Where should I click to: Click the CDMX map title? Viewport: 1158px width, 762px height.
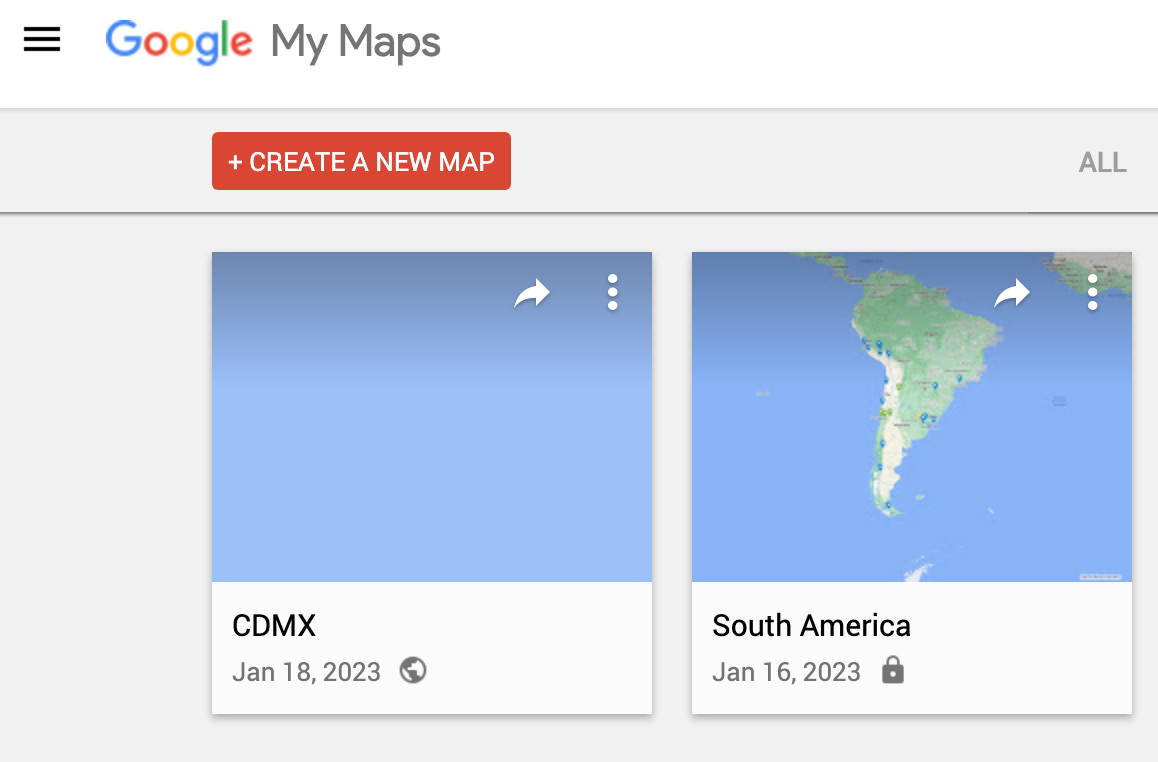pyautogui.click(x=274, y=625)
